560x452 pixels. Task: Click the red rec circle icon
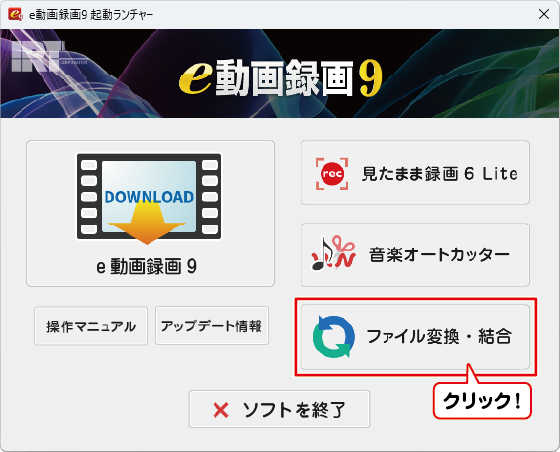point(332,174)
